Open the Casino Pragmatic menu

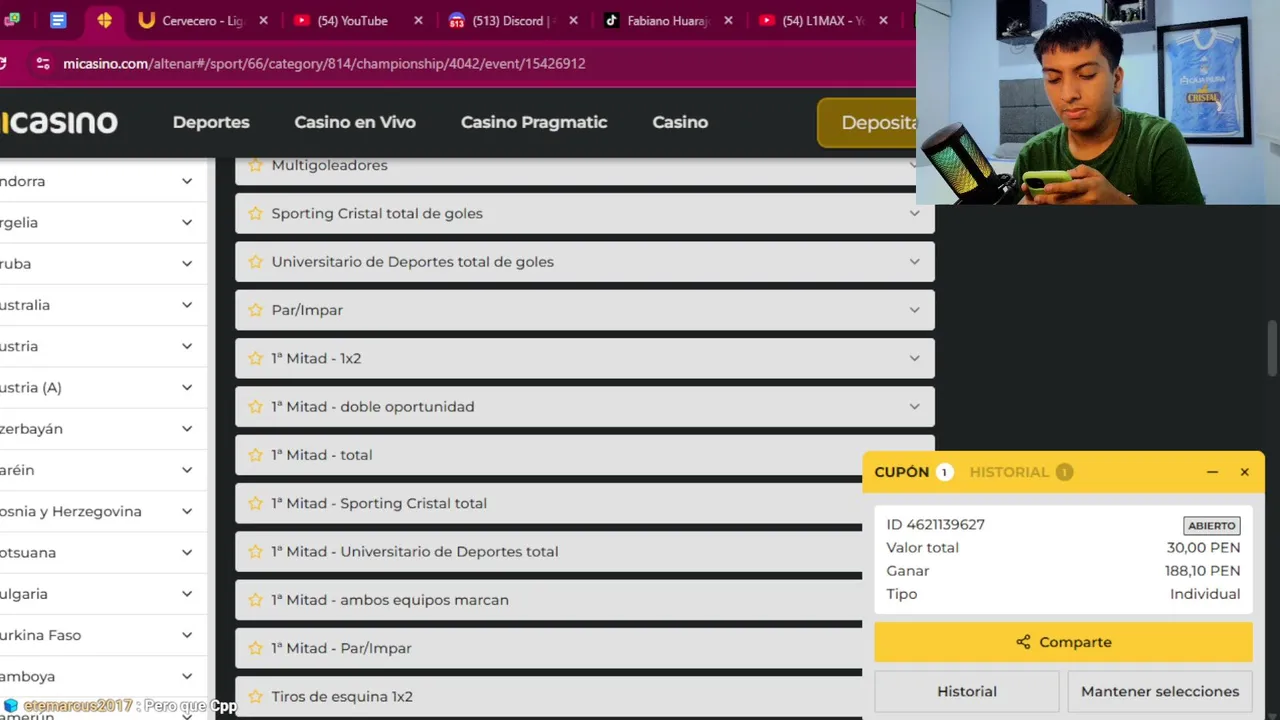[534, 122]
